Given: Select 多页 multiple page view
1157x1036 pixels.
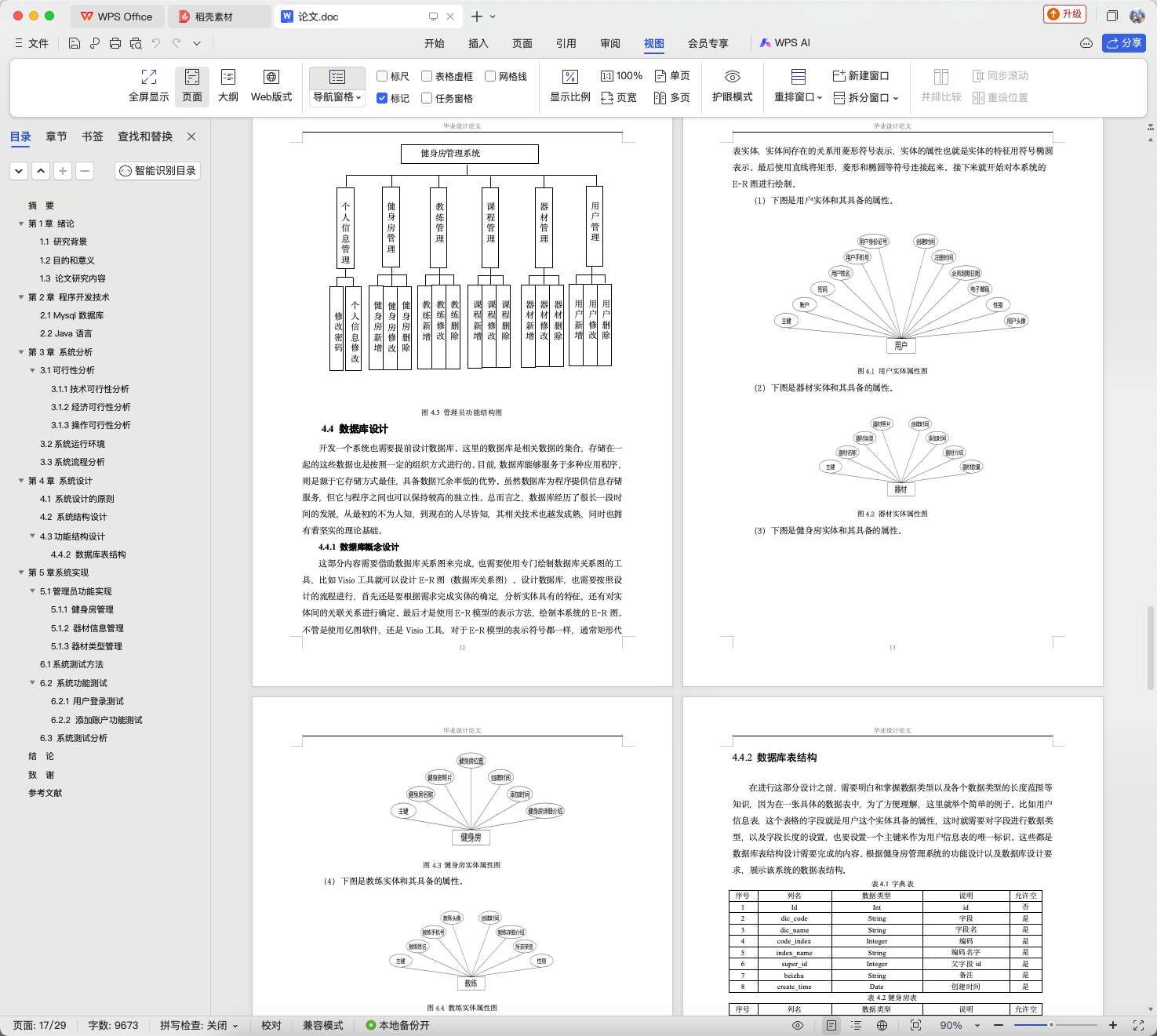Looking at the screenshot, I should point(672,98).
